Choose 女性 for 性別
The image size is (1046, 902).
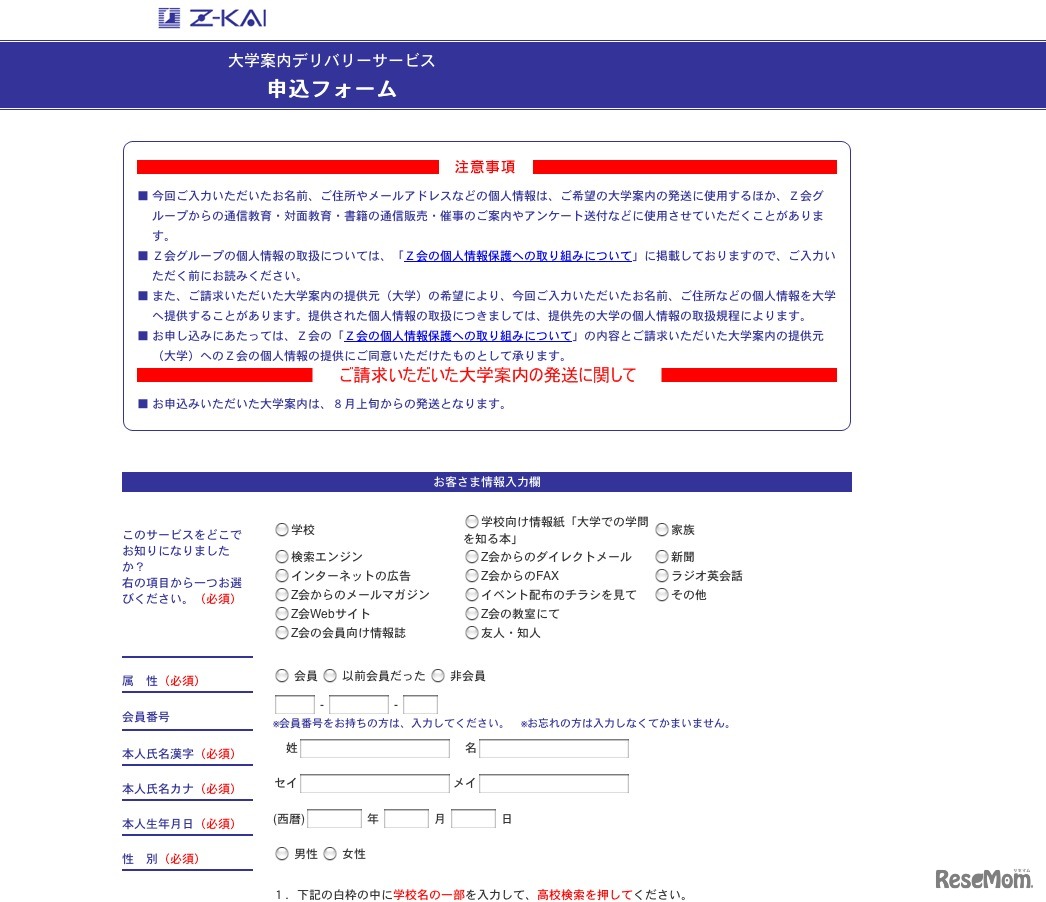coord(330,854)
